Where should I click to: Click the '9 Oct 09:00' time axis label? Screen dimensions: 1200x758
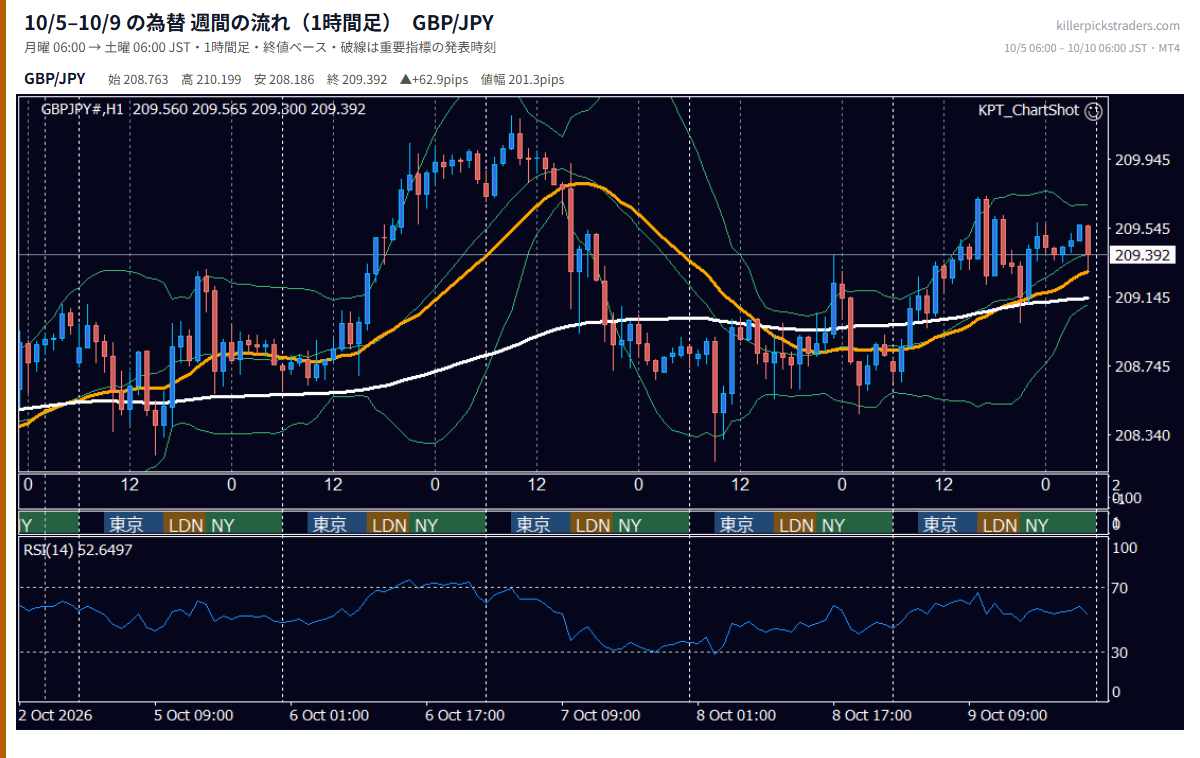pos(1007,715)
